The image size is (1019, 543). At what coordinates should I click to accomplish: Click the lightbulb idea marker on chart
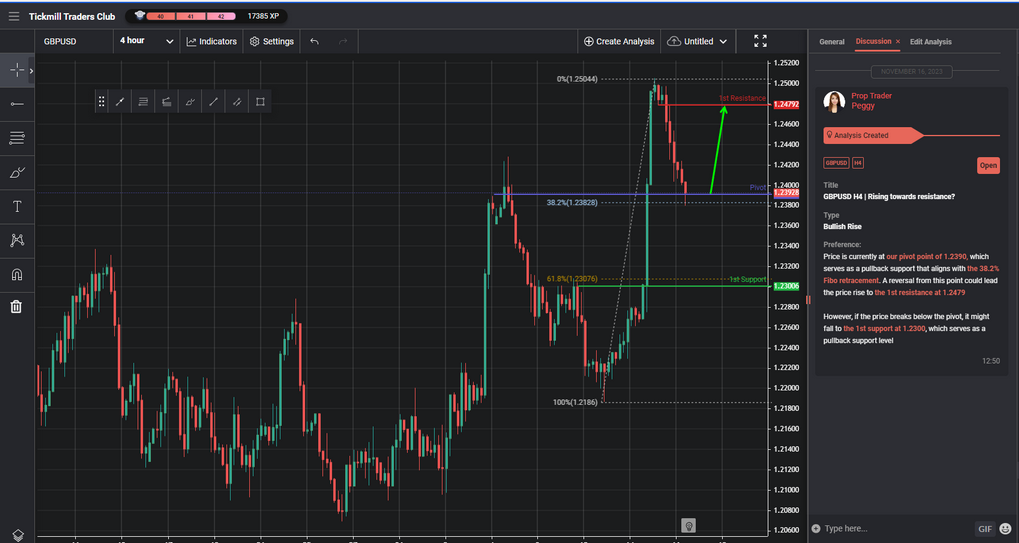pos(689,525)
